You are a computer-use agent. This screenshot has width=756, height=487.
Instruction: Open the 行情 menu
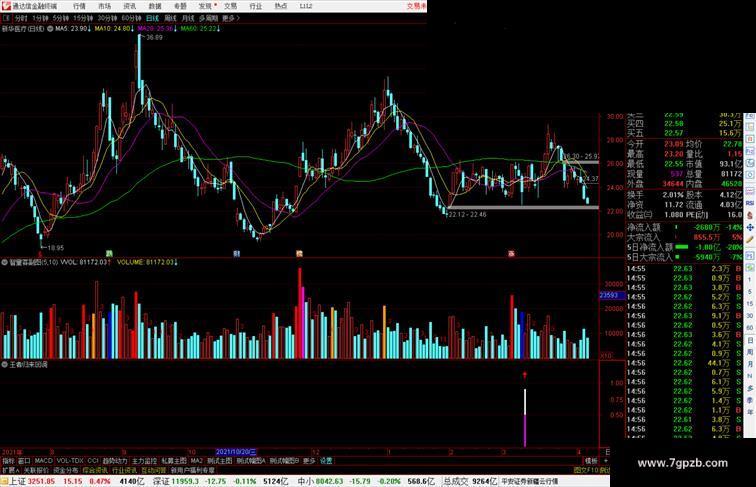pos(79,6)
